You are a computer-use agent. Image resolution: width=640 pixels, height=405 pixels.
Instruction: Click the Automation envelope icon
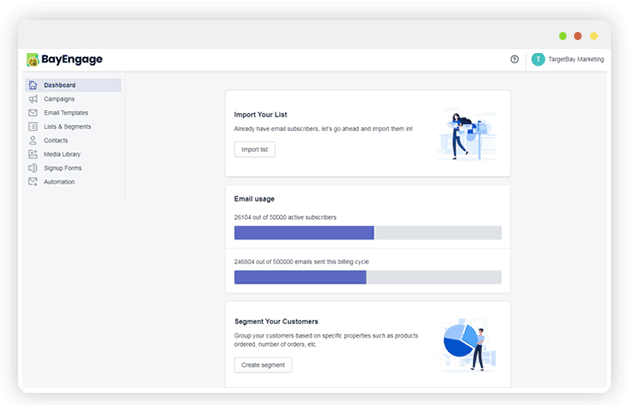pyautogui.click(x=33, y=182)
